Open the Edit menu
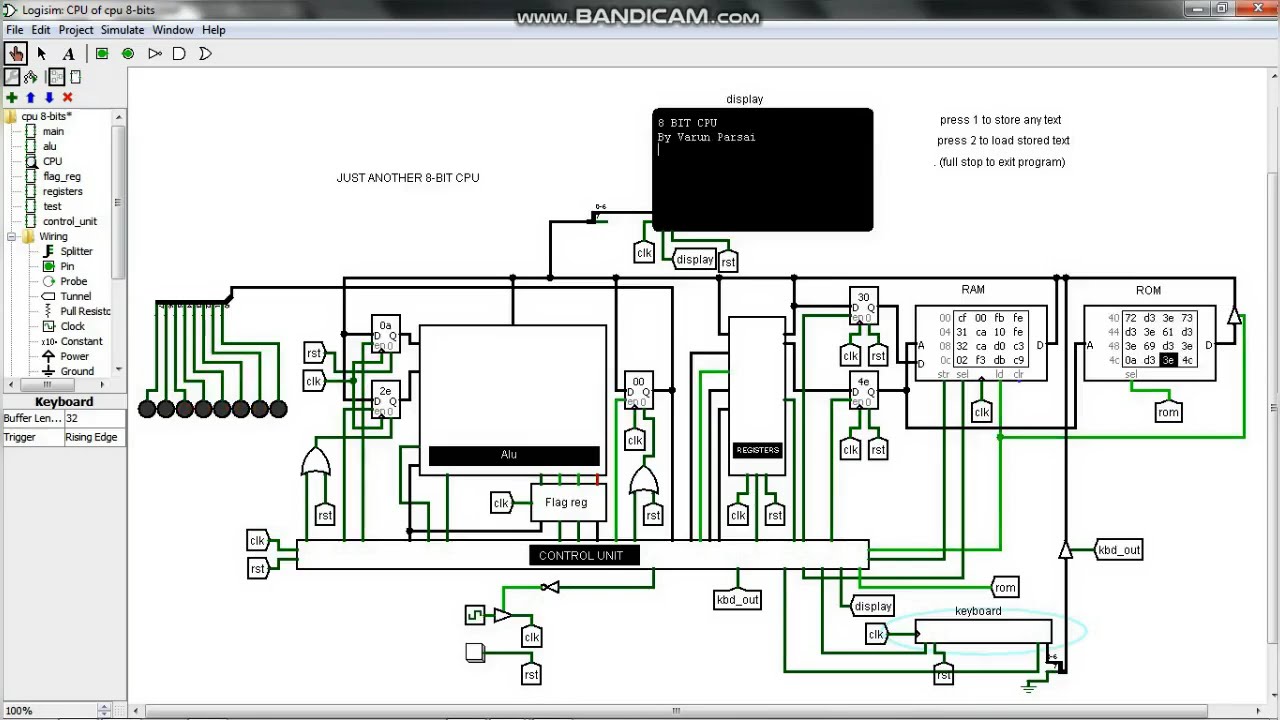Viewport: 1280px width, 720px height. [x=41, y=30]
